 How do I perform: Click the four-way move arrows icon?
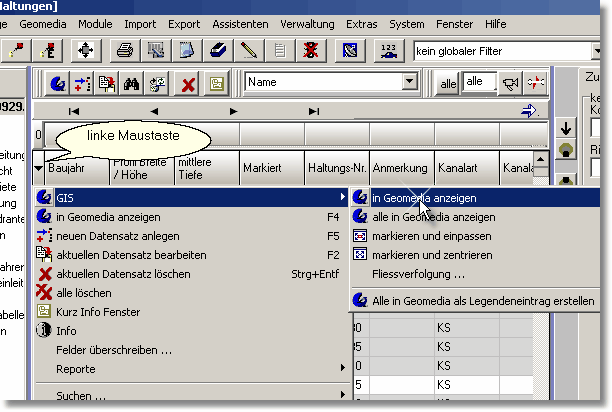(x=86, y=51)
